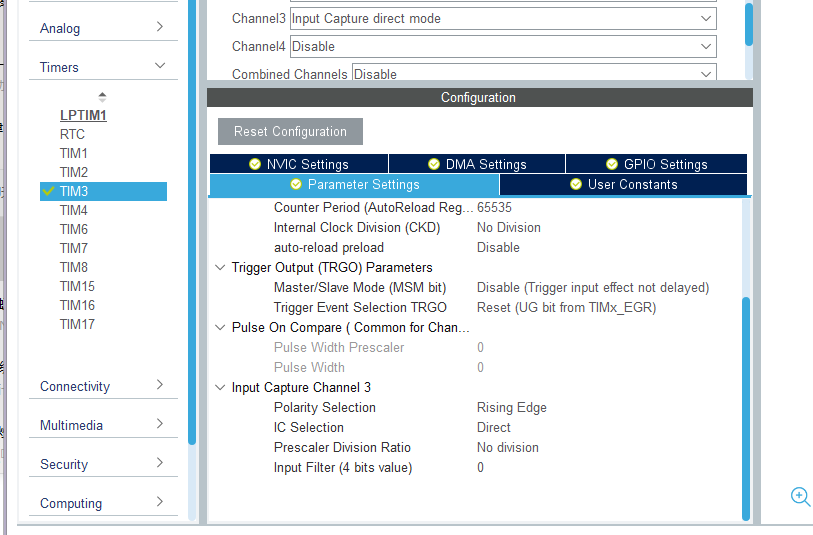
Task: Select TIM15 in the timers list
Action: coord(77,286)
